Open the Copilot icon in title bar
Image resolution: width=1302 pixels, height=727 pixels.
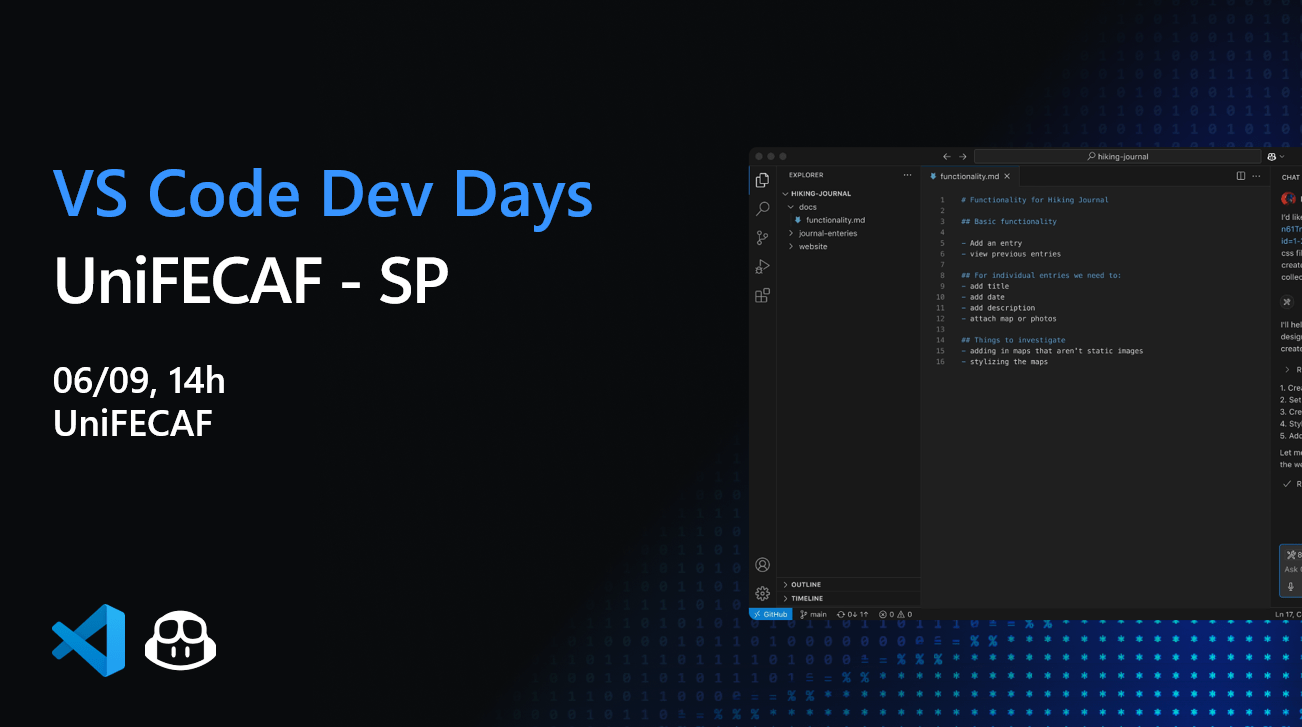pyautogui.click(x=1272, y=157)
